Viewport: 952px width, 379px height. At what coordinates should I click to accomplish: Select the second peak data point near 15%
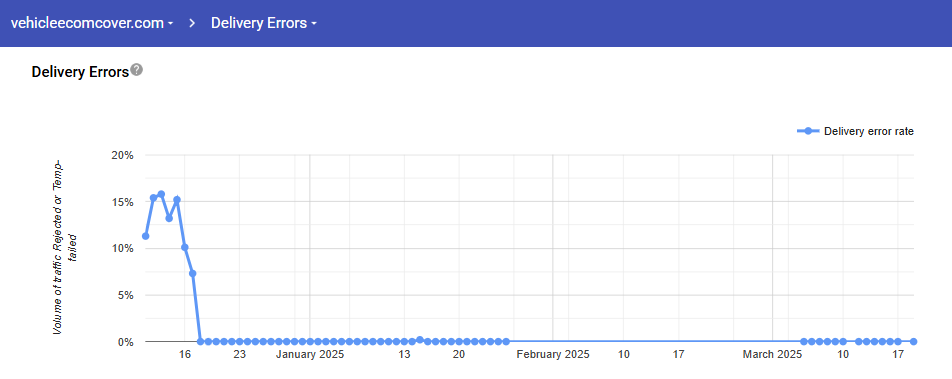tap(177, 200)
